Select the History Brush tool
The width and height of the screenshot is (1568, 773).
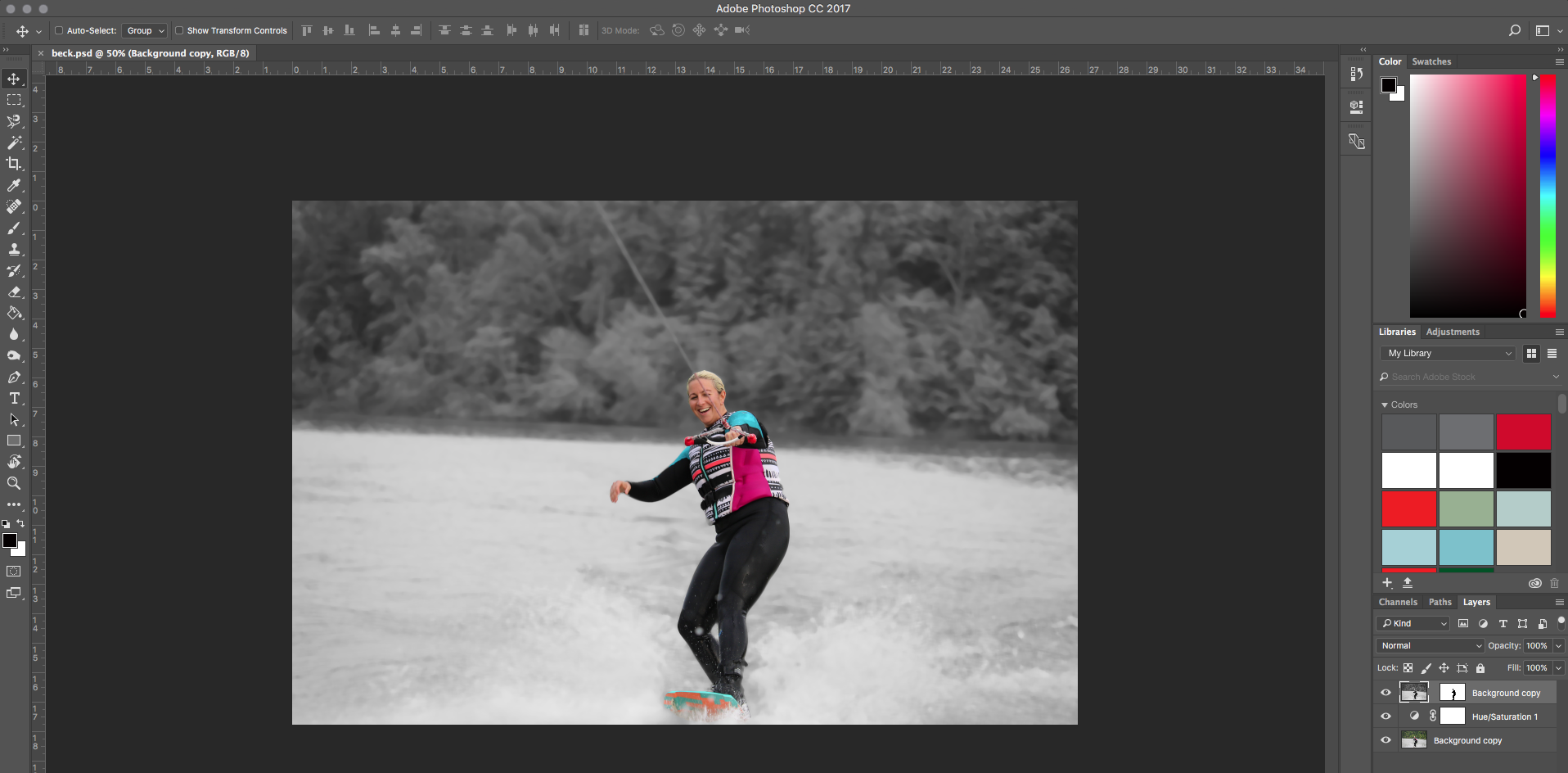point(14,270)
